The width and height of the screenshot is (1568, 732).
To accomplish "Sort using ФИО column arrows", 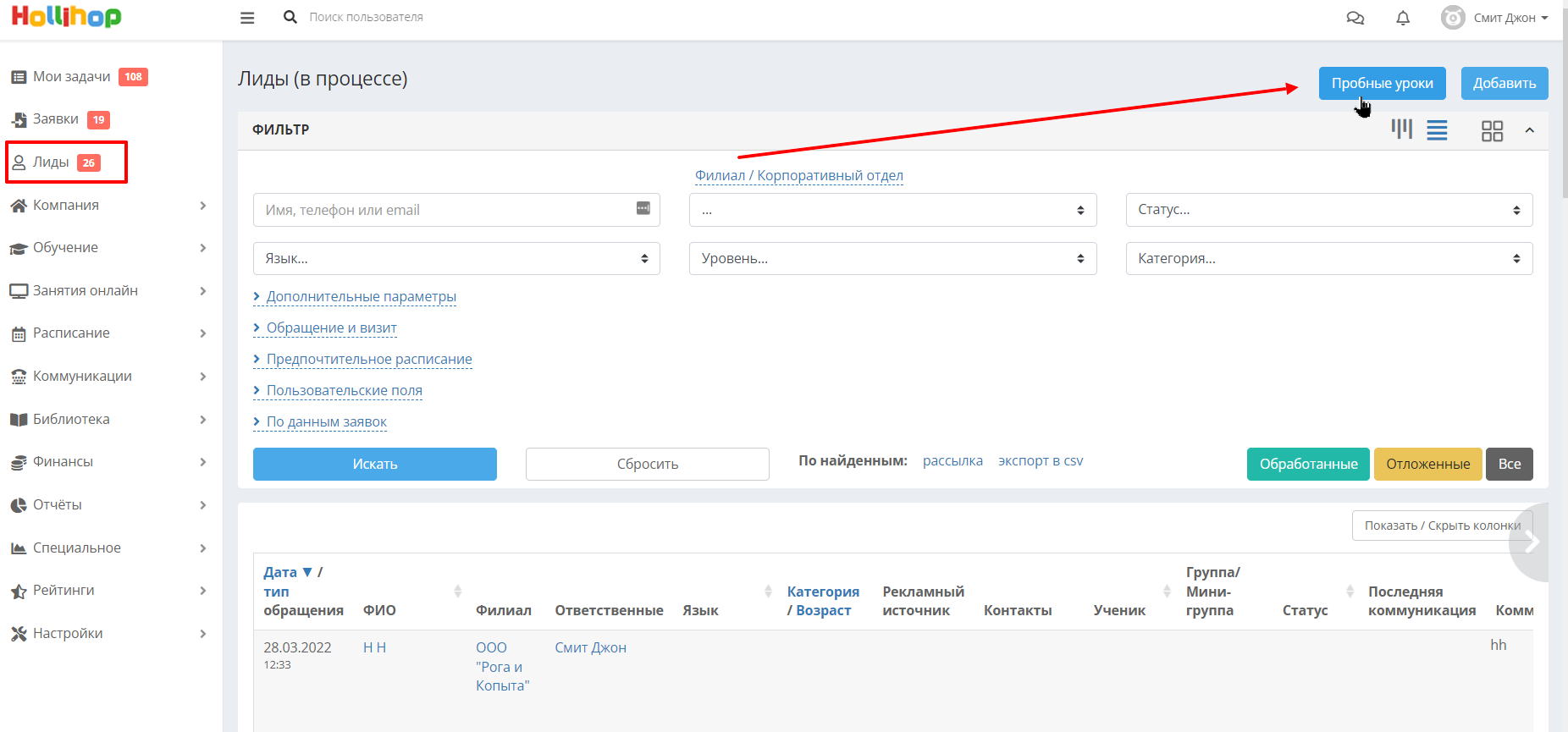I will point(457,591).
